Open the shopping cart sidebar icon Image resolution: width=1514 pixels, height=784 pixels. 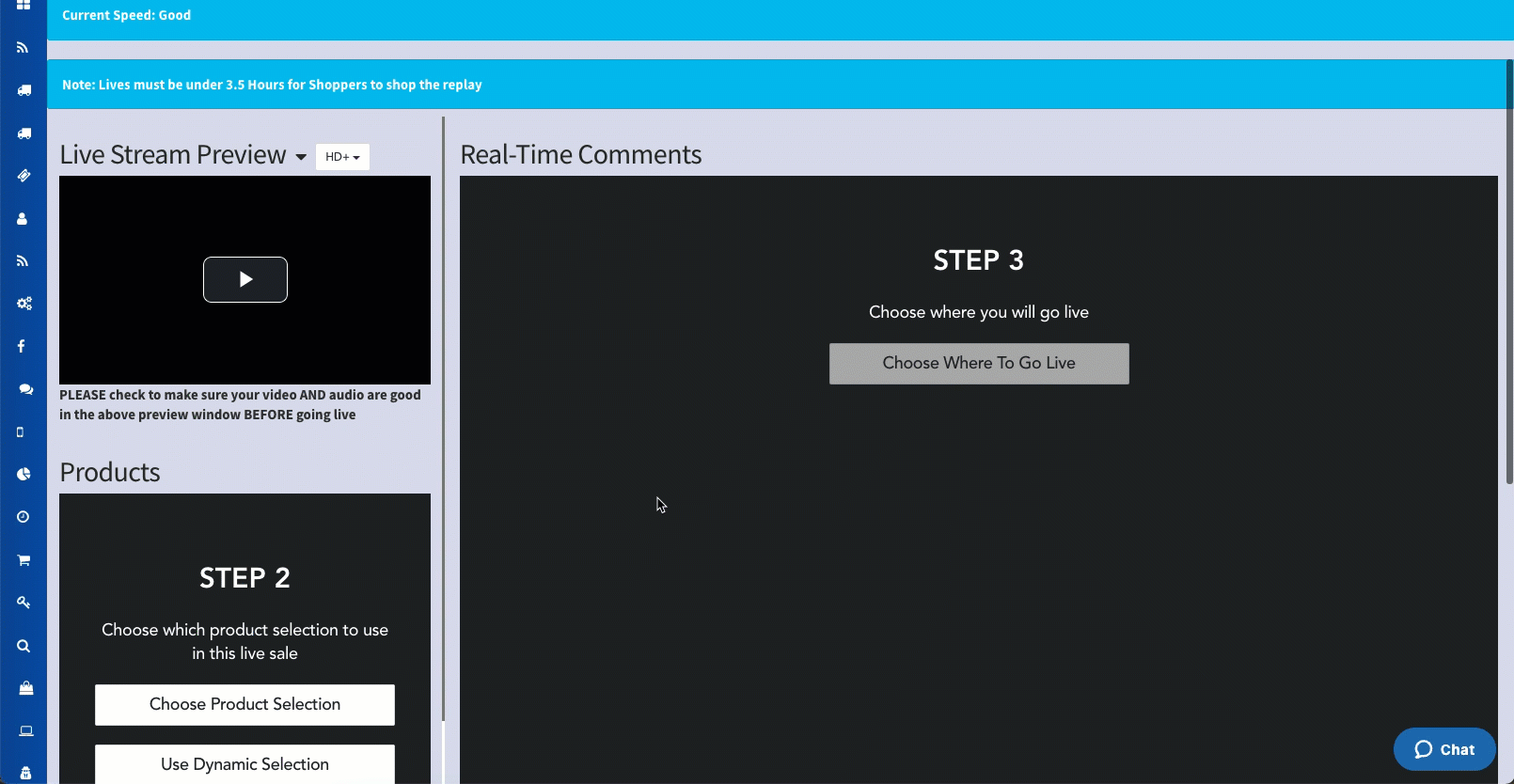coord(24,560)
